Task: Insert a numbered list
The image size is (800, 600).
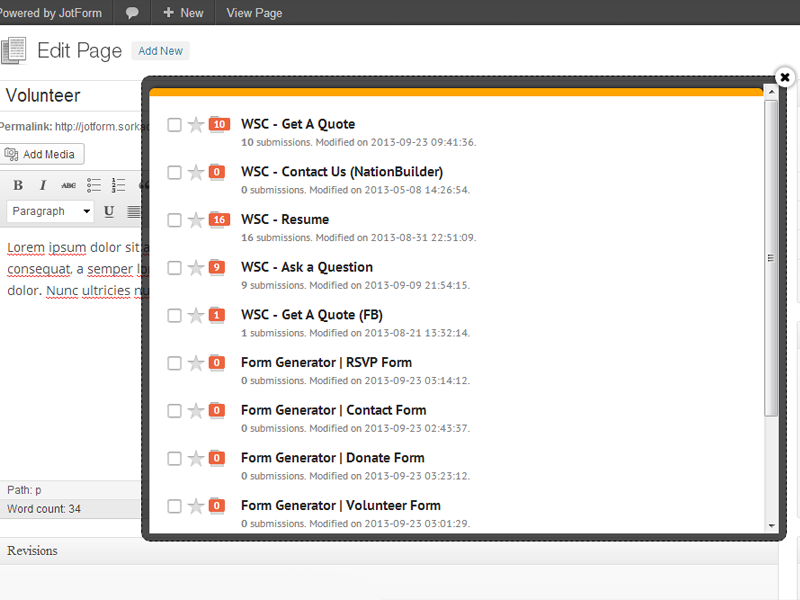Action: [x=119, y=185]
